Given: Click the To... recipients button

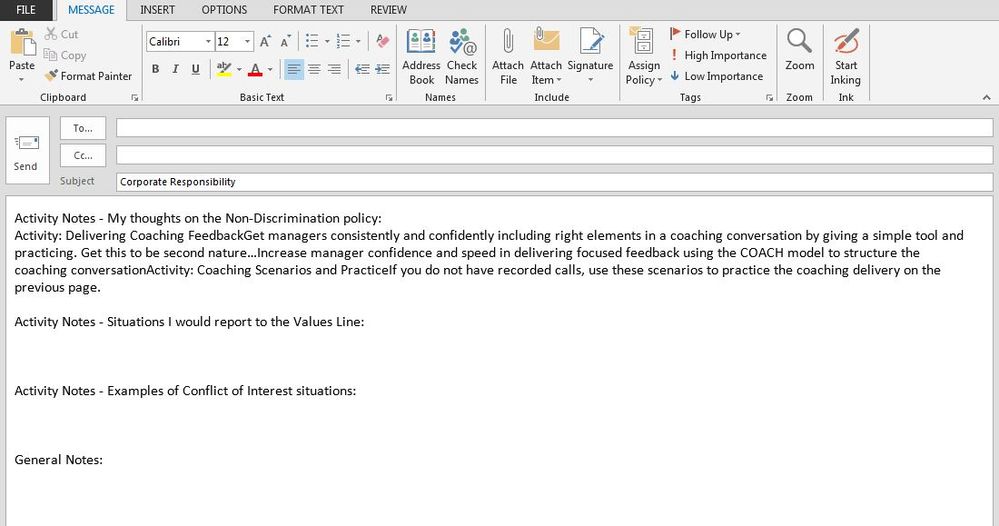Looking at the screenshot, I should click(x=83, y=128).
